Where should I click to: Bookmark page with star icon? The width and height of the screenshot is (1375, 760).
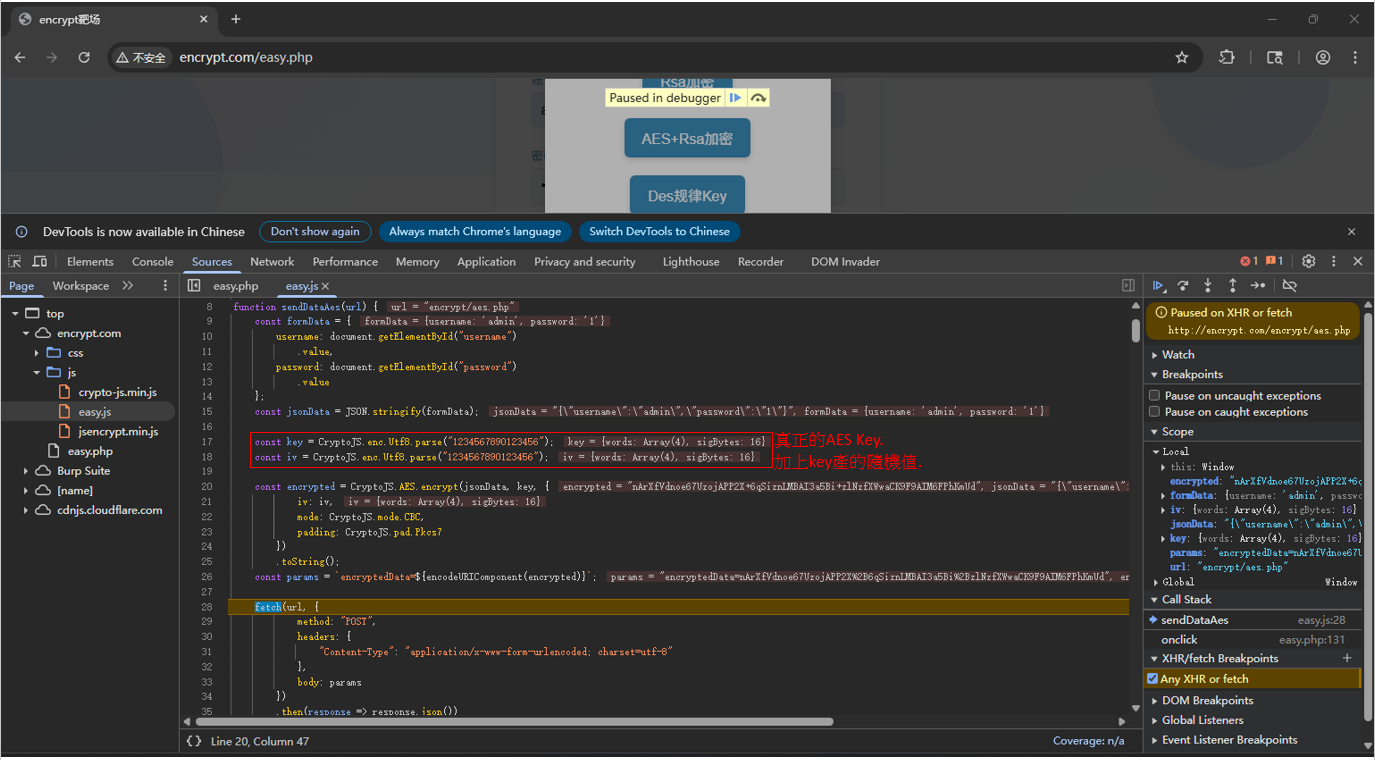pyautogui.click(x=1182, y=57)
